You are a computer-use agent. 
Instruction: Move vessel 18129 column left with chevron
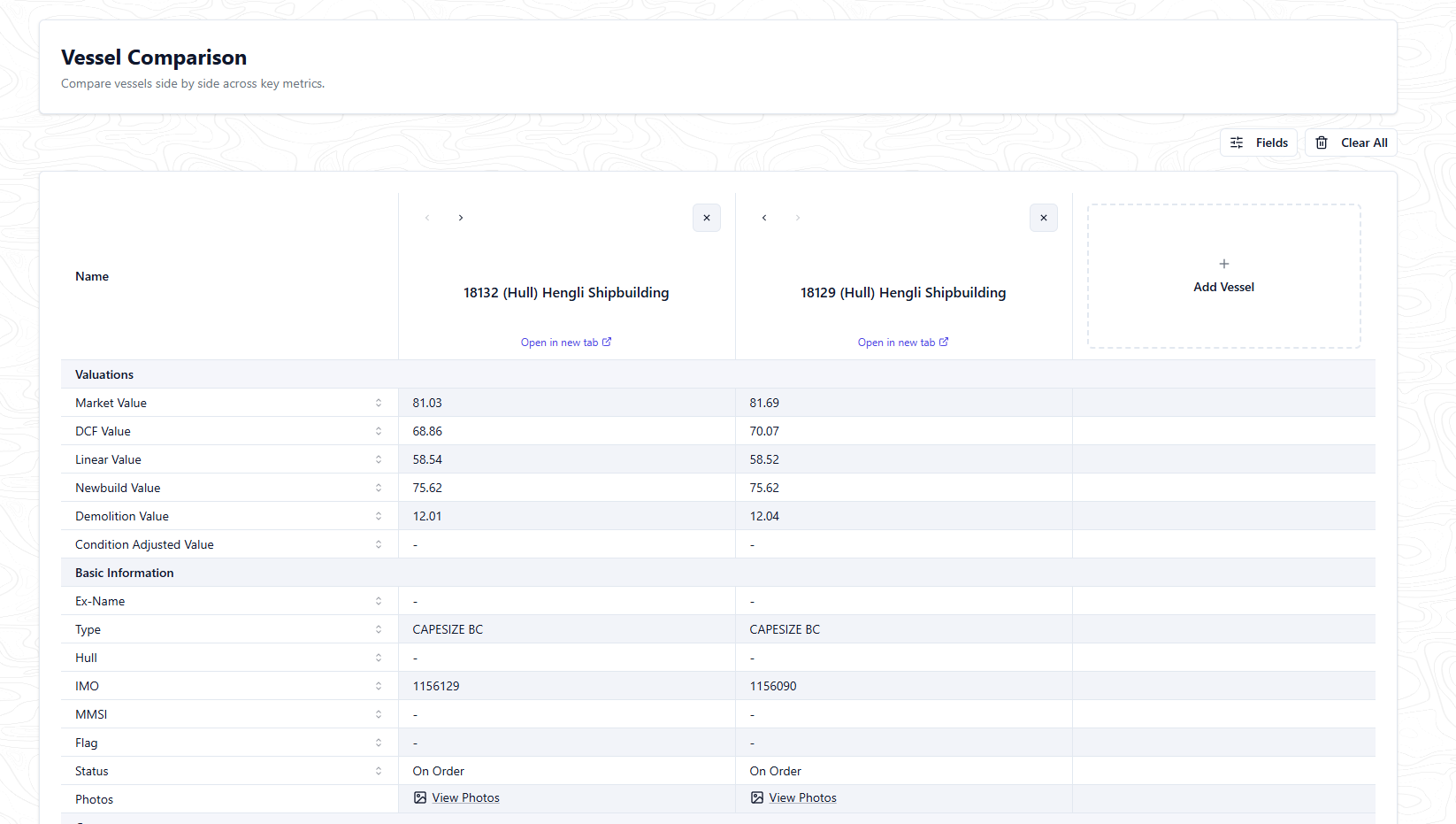pyautogui.click(x=764, y=218)
